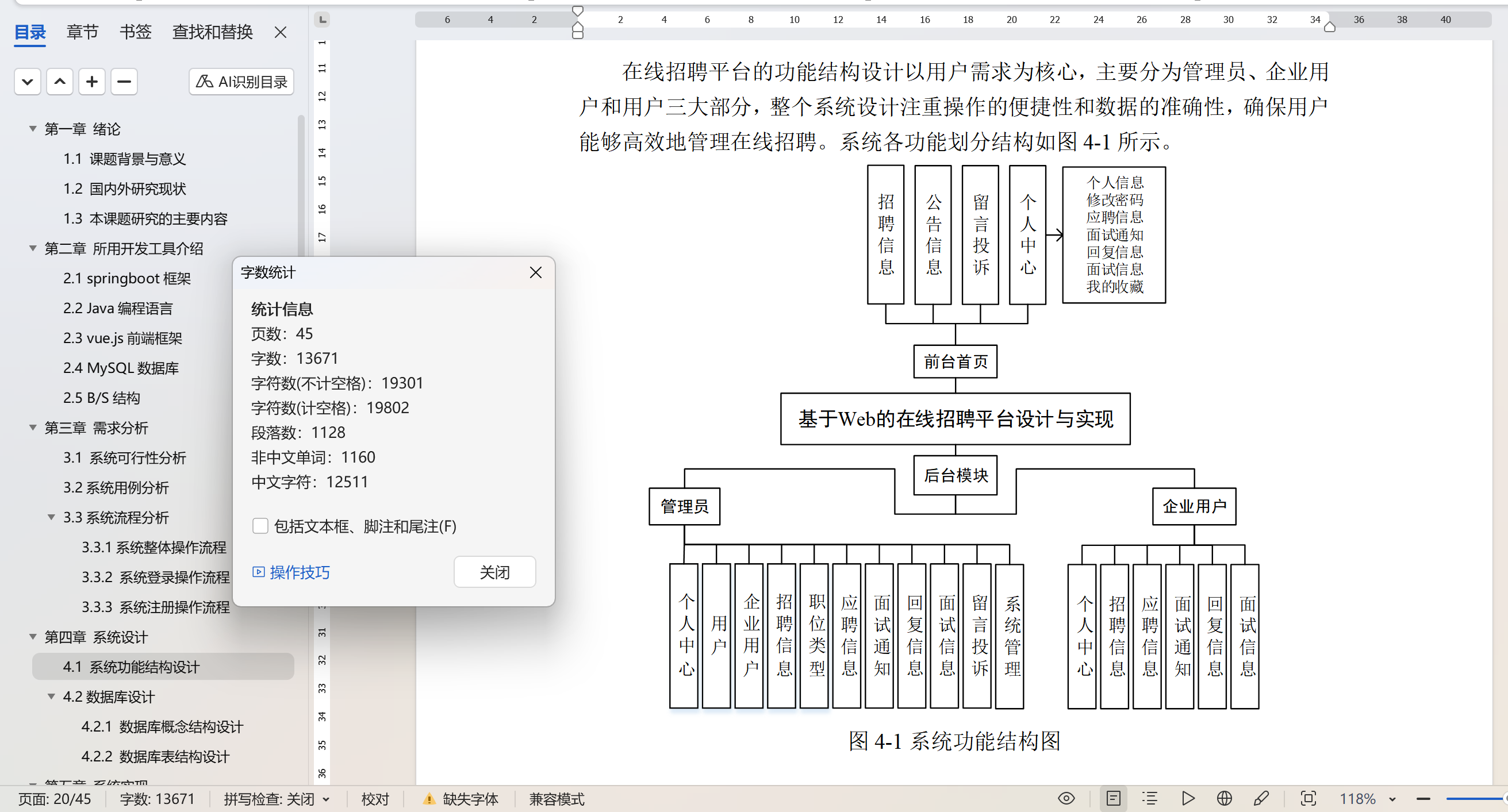Open the 查找和替换 tab

pyautogui.click(x=212, y=32)
